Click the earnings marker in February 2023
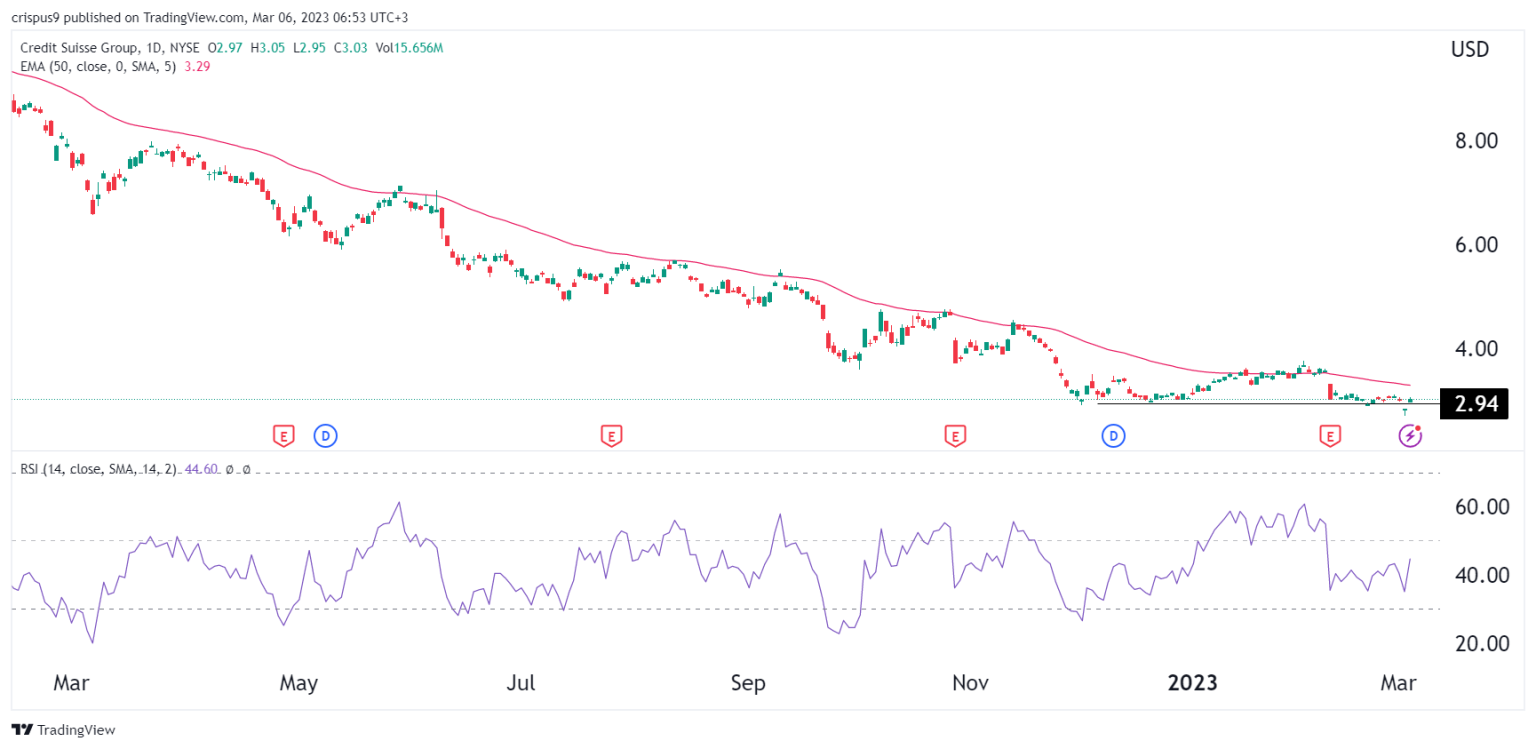 (1329, 435)
